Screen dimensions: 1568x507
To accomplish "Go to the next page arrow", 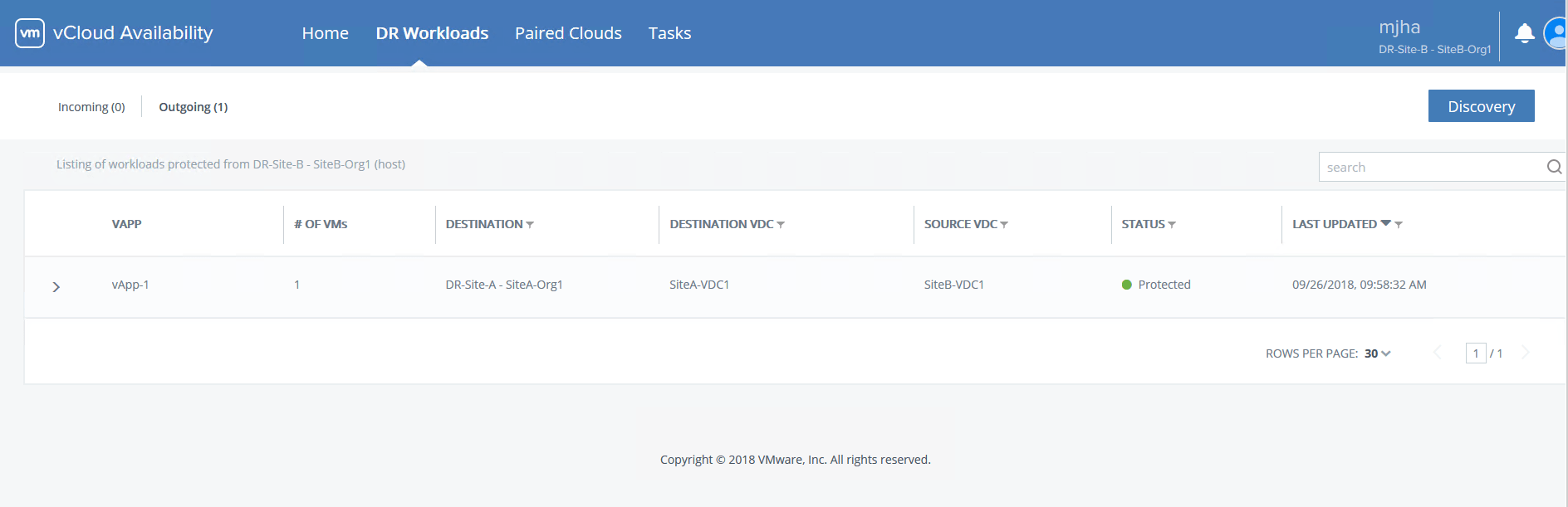I will [1525, 353].
